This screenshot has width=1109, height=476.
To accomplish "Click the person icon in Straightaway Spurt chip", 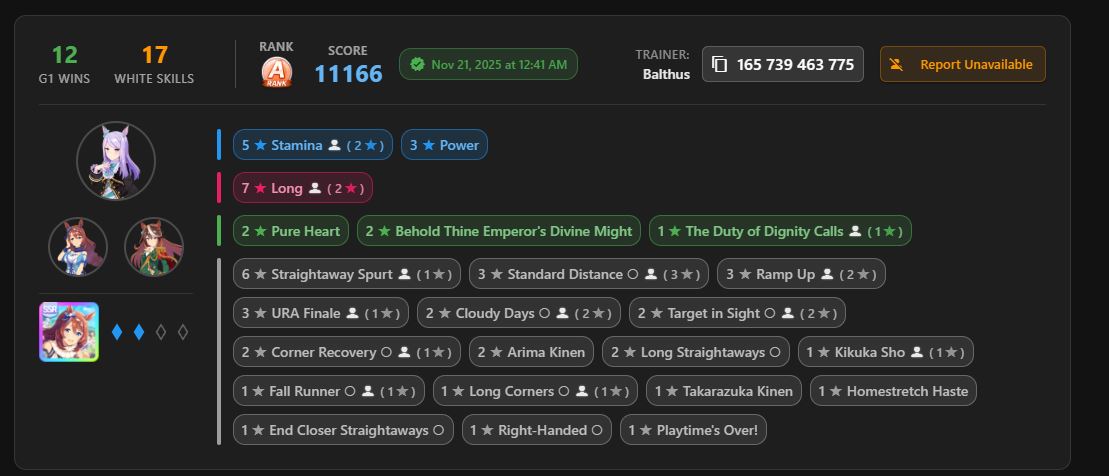I will 405,274.
